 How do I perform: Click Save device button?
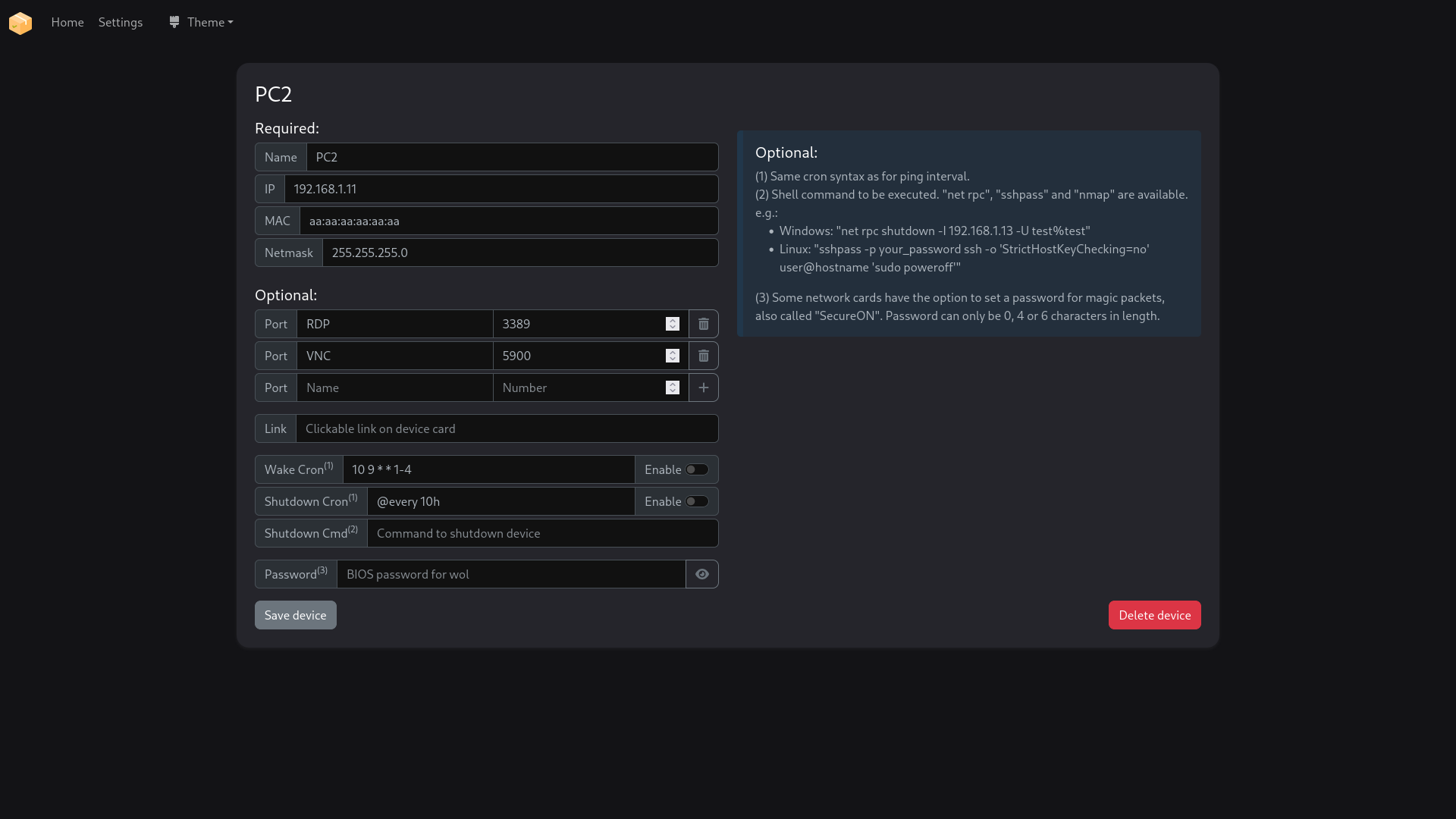click(x=295, y=615)
